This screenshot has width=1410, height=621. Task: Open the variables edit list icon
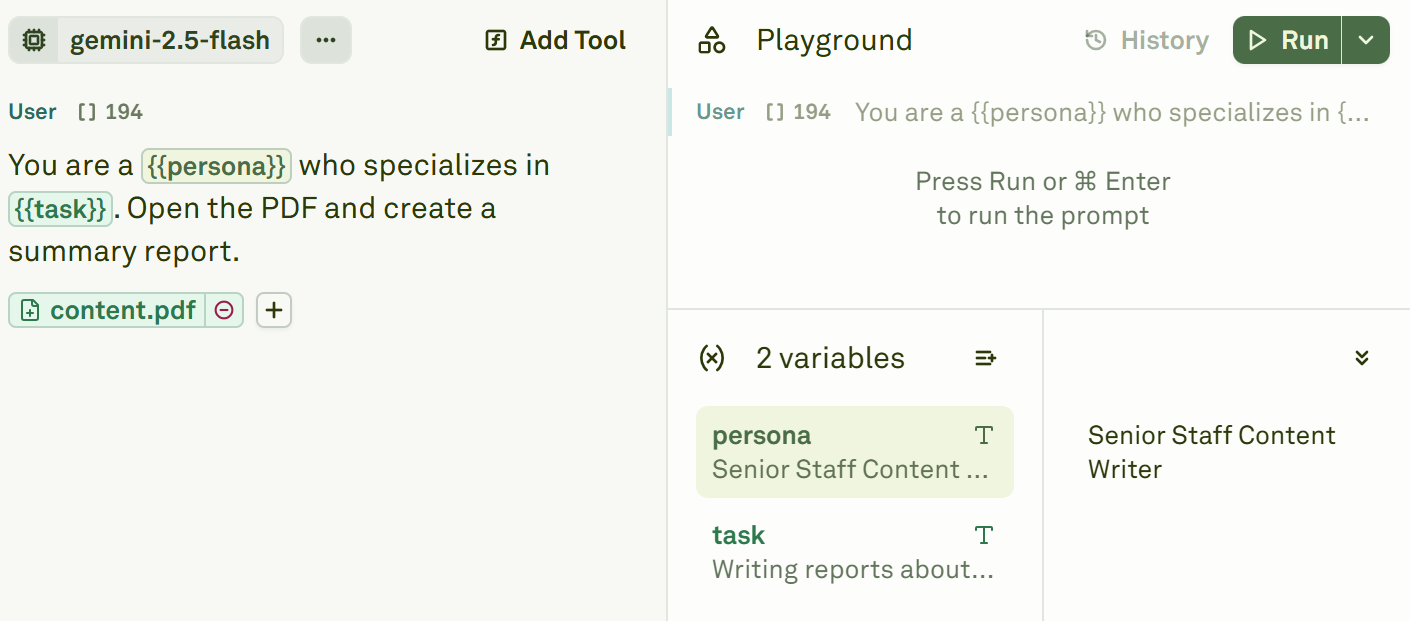pos(985,357)
